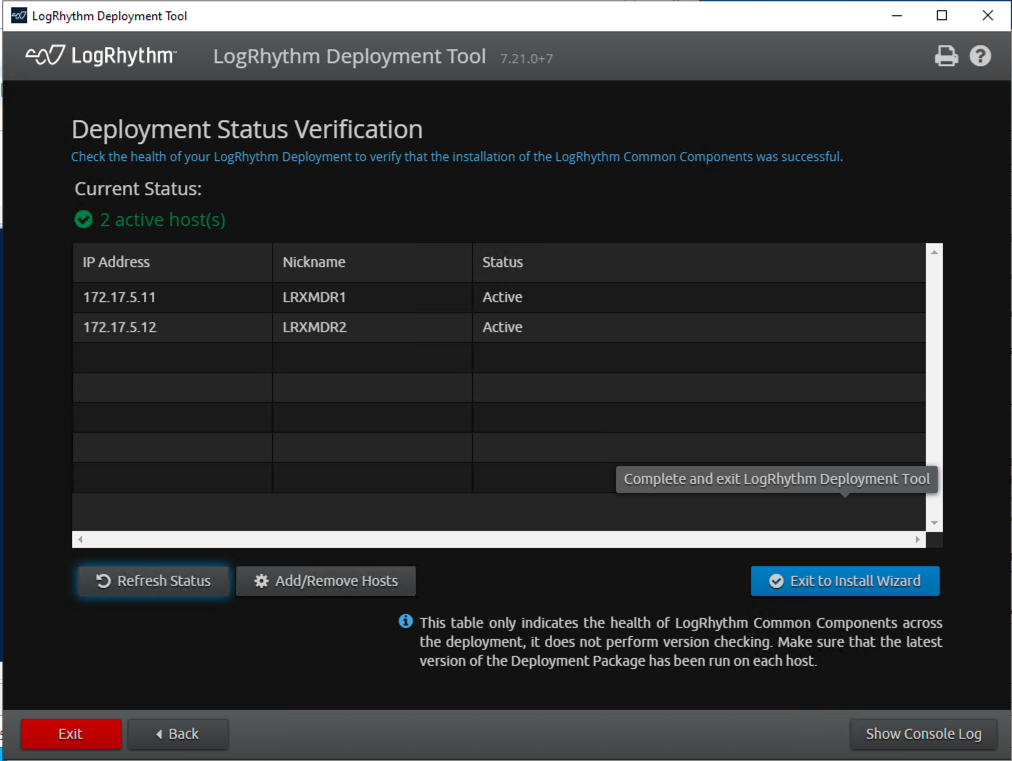Screen dimensions: 1012x761
Task: Click table scrollbar up arrow
Action: [x=934, y=252]
